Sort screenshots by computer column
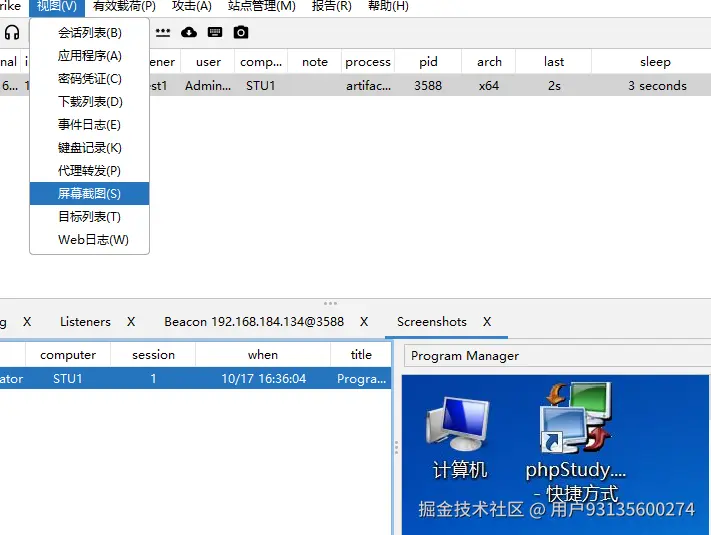711x535 pixels. pyautogui.click(x=68, y=355)
